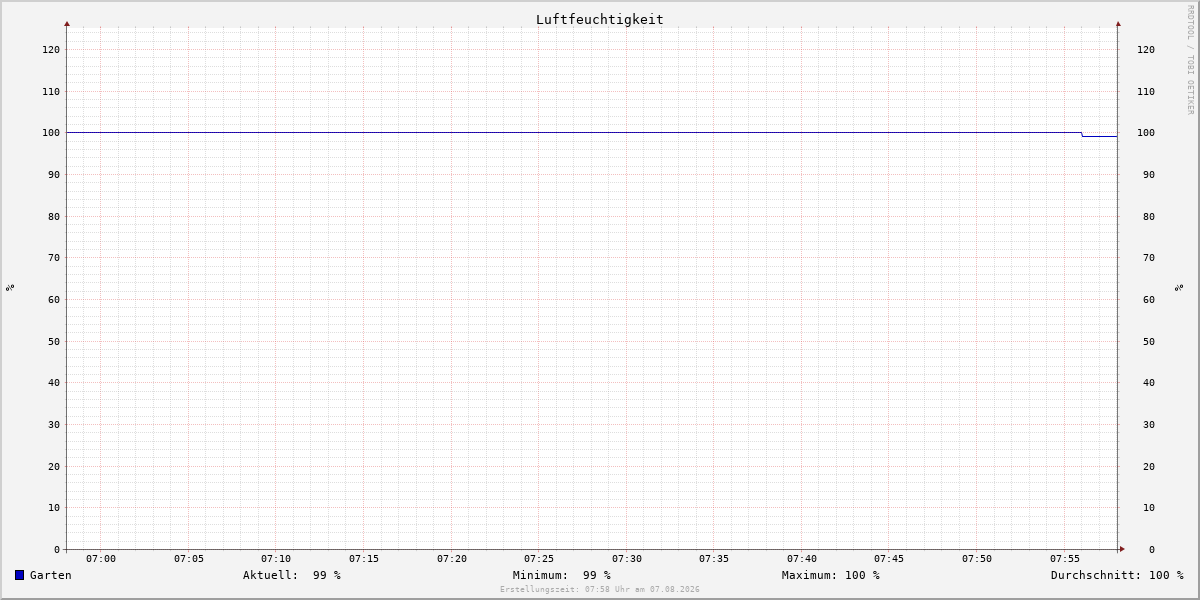Click the red arrow atop right y-axis
Image resolution: width=1200 pixels, height=600 pixels.
(x=1118, y=23)
